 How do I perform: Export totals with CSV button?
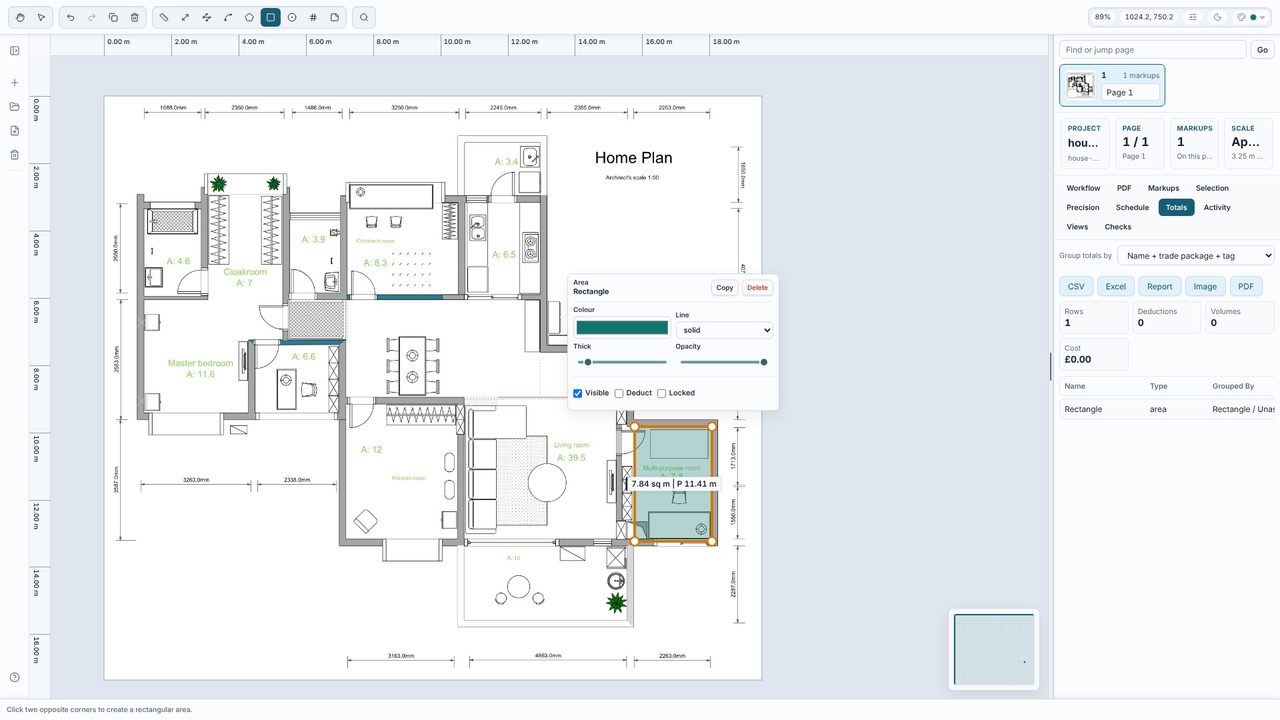click(1076, 286)
